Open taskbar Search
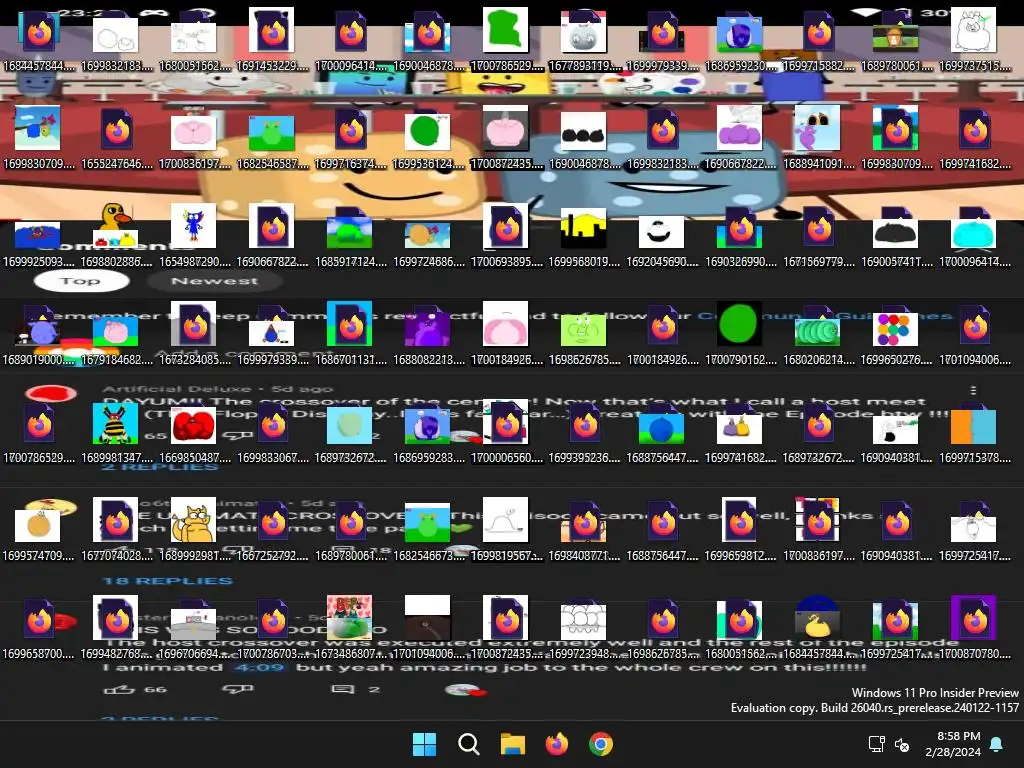Screen dimensions: 1024x768 (468, 744)
